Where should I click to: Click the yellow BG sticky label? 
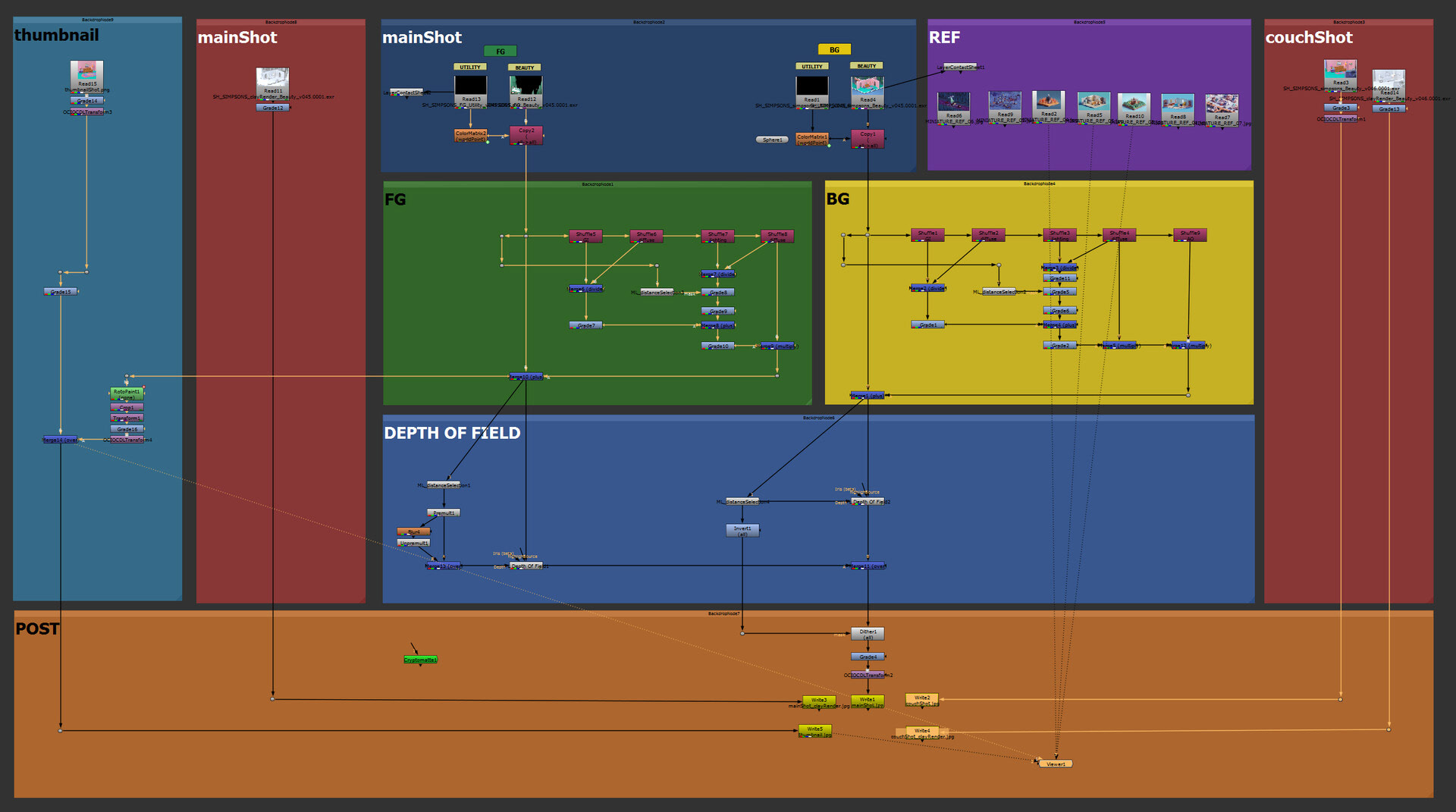point(834,49)
